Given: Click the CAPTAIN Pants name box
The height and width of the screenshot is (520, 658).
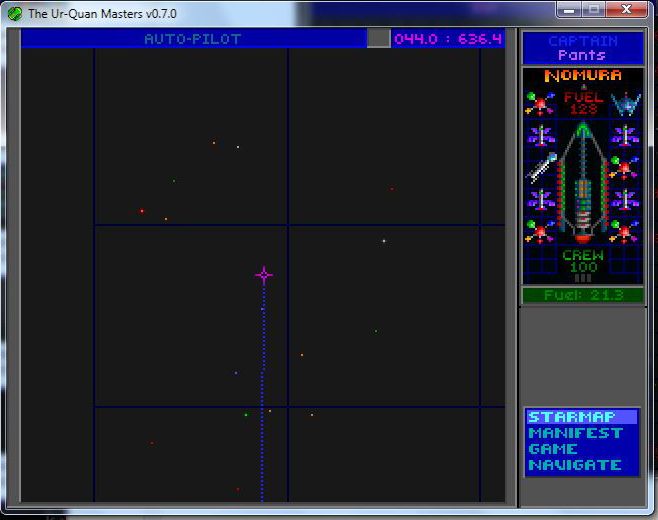Looking at the screenshot, I should tap(582, 48).
